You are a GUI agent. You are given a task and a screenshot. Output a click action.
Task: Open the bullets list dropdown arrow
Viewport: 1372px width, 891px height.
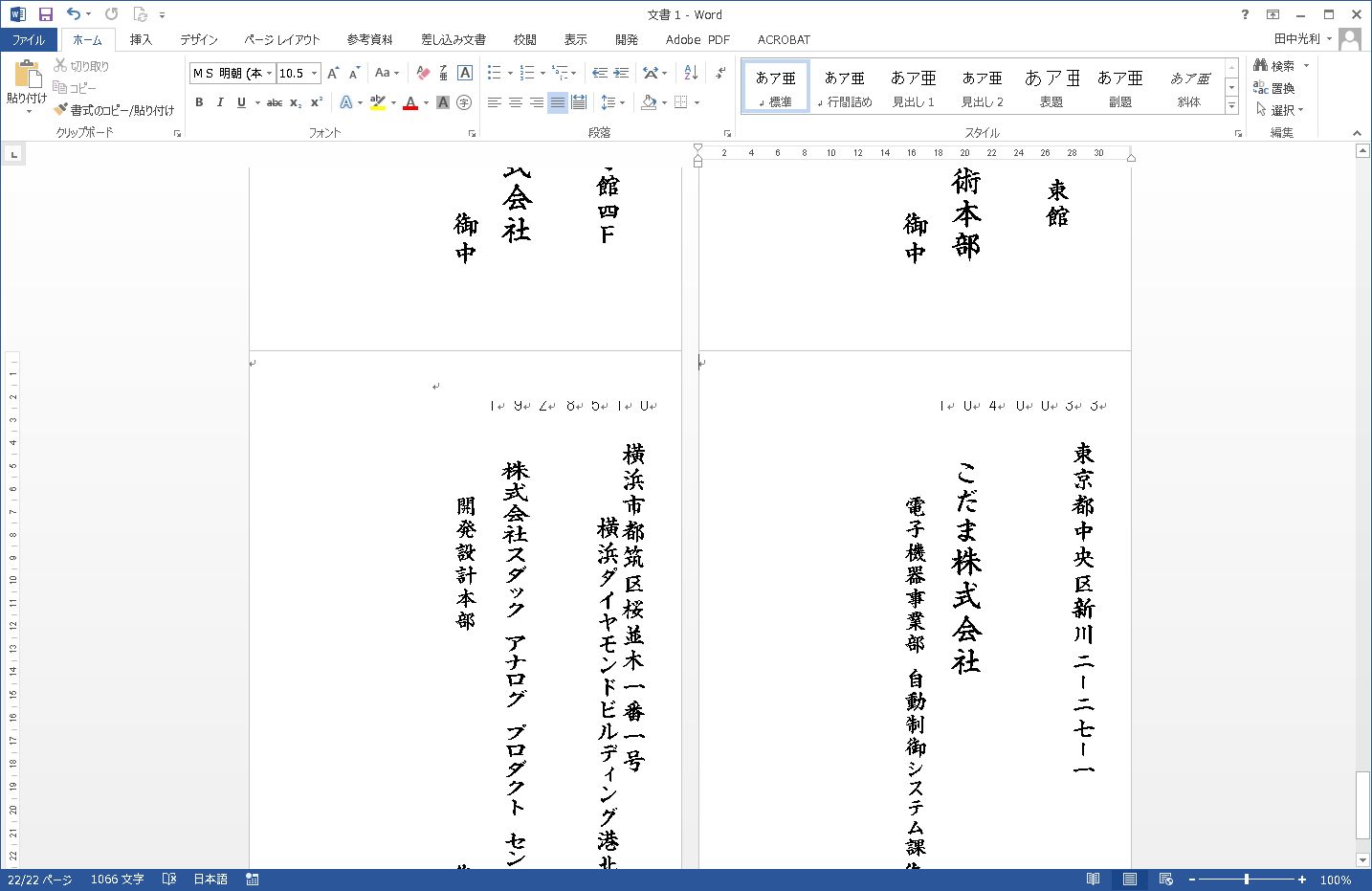pyautogui.click(x=510, y=73)
